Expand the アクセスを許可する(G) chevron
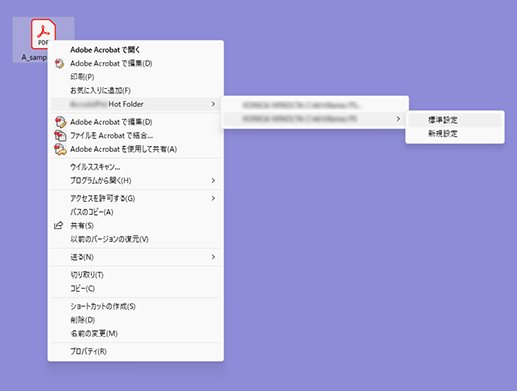 [213, 199]
